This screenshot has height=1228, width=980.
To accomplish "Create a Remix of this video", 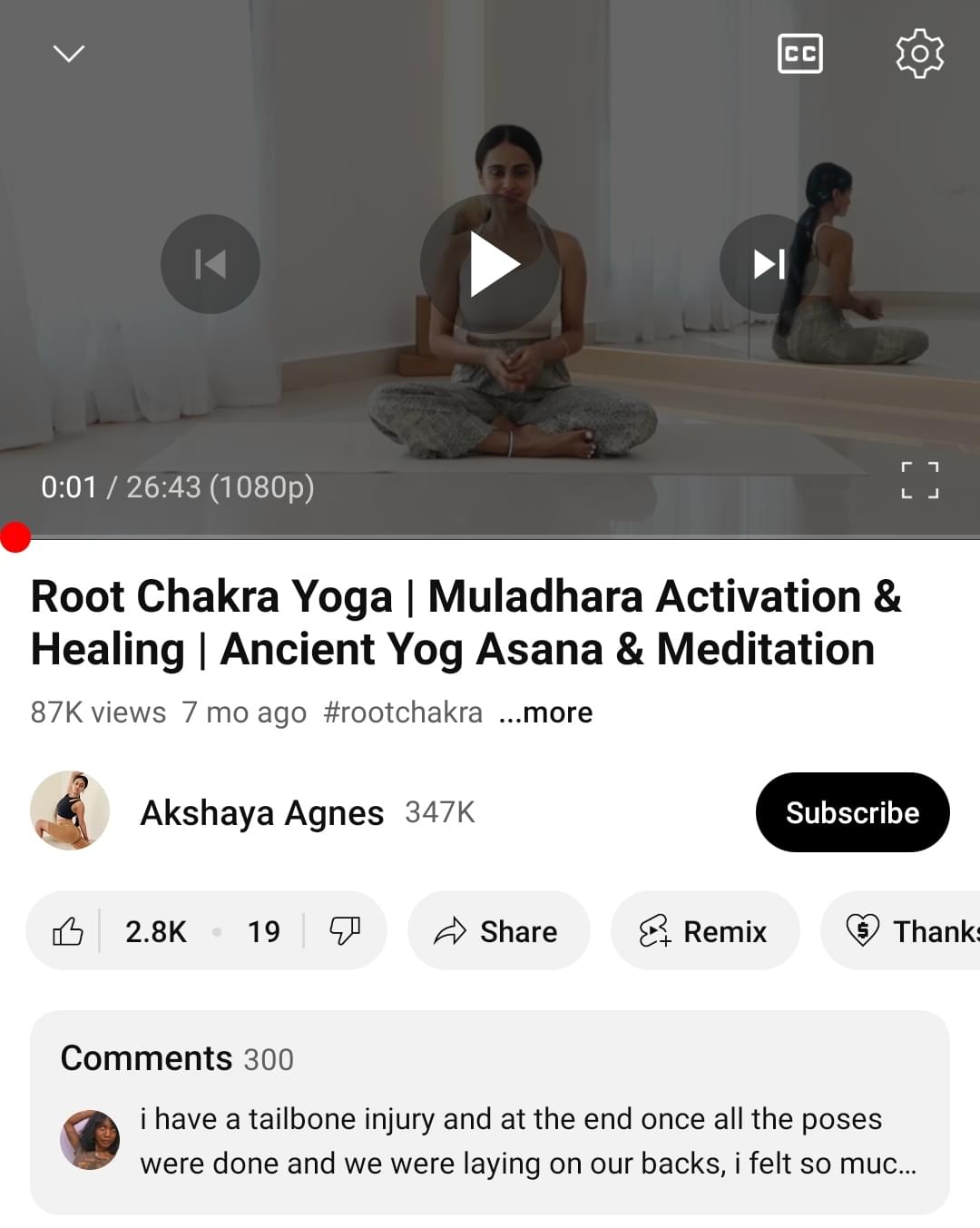I will pos(704,931).
